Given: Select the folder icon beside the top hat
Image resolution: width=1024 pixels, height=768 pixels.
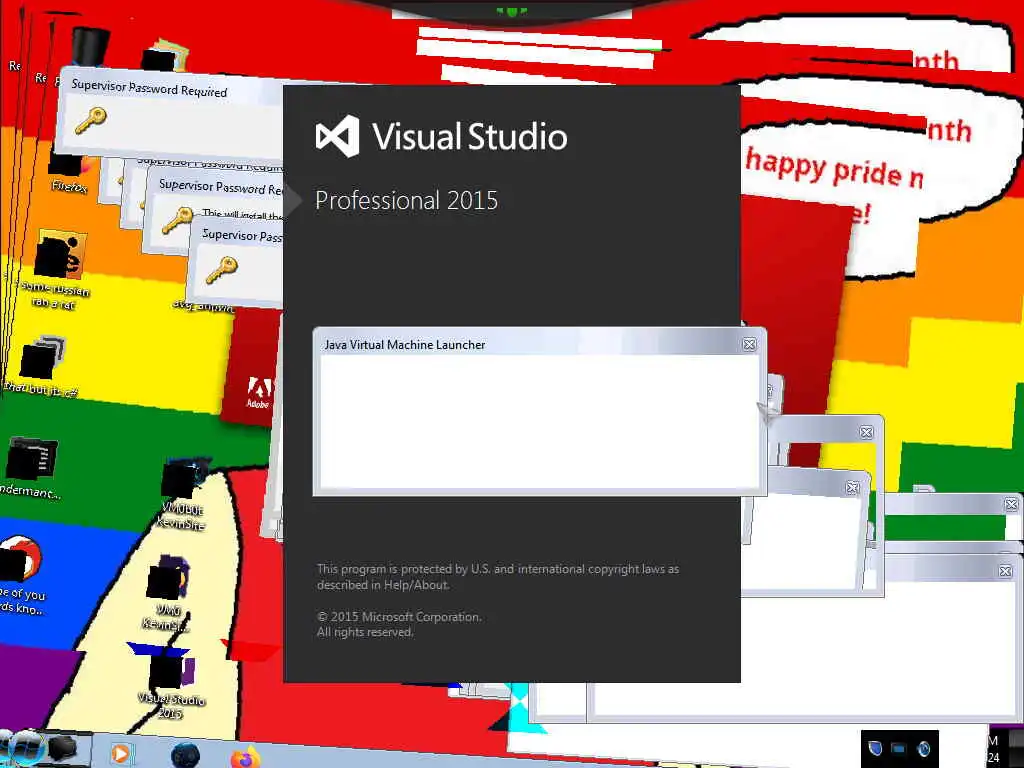Looking at the screenshot, I should click(x=163, y=56).
